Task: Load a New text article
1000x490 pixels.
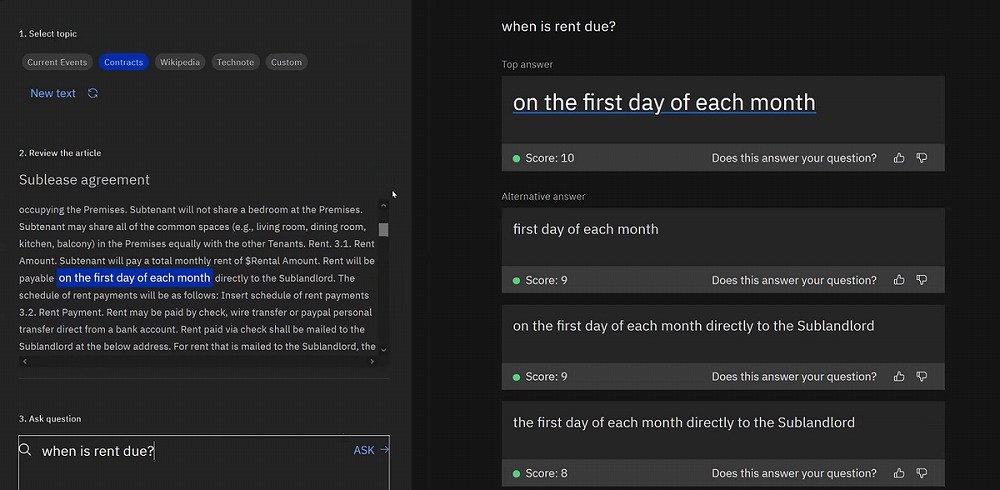Action: [x=53, y=93]
